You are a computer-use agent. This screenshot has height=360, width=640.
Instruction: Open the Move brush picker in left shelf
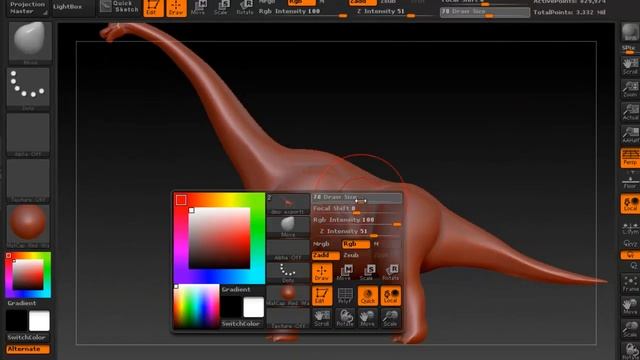click(30, 43)
